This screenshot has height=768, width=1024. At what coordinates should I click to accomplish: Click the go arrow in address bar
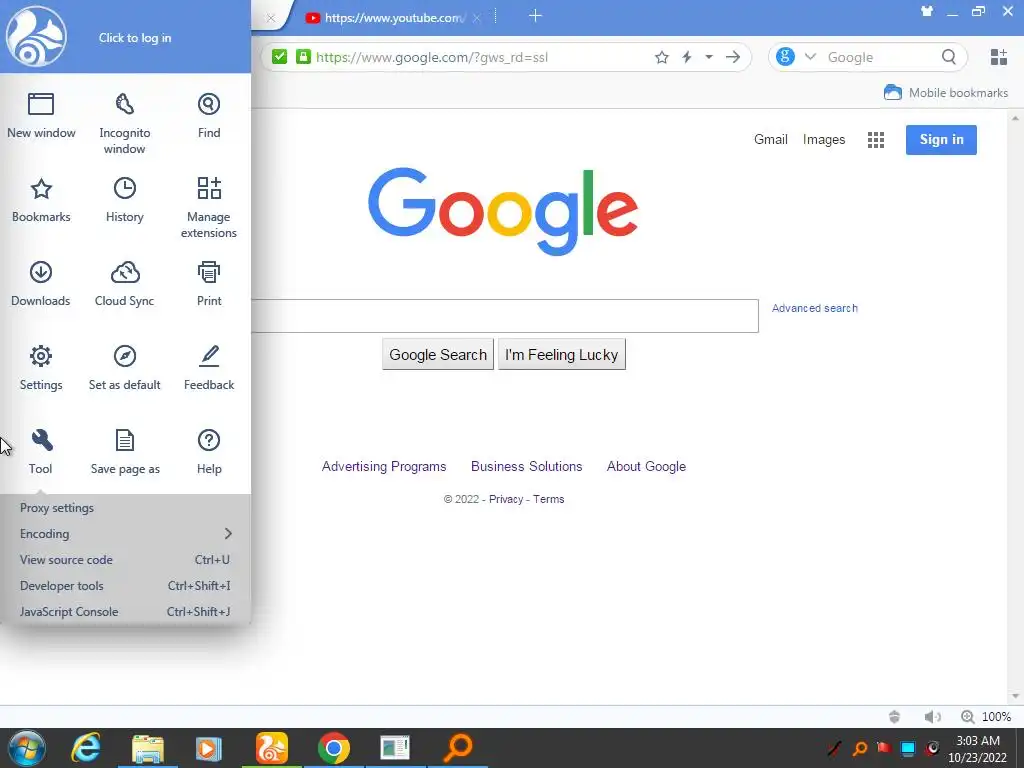tap(733, 57)
